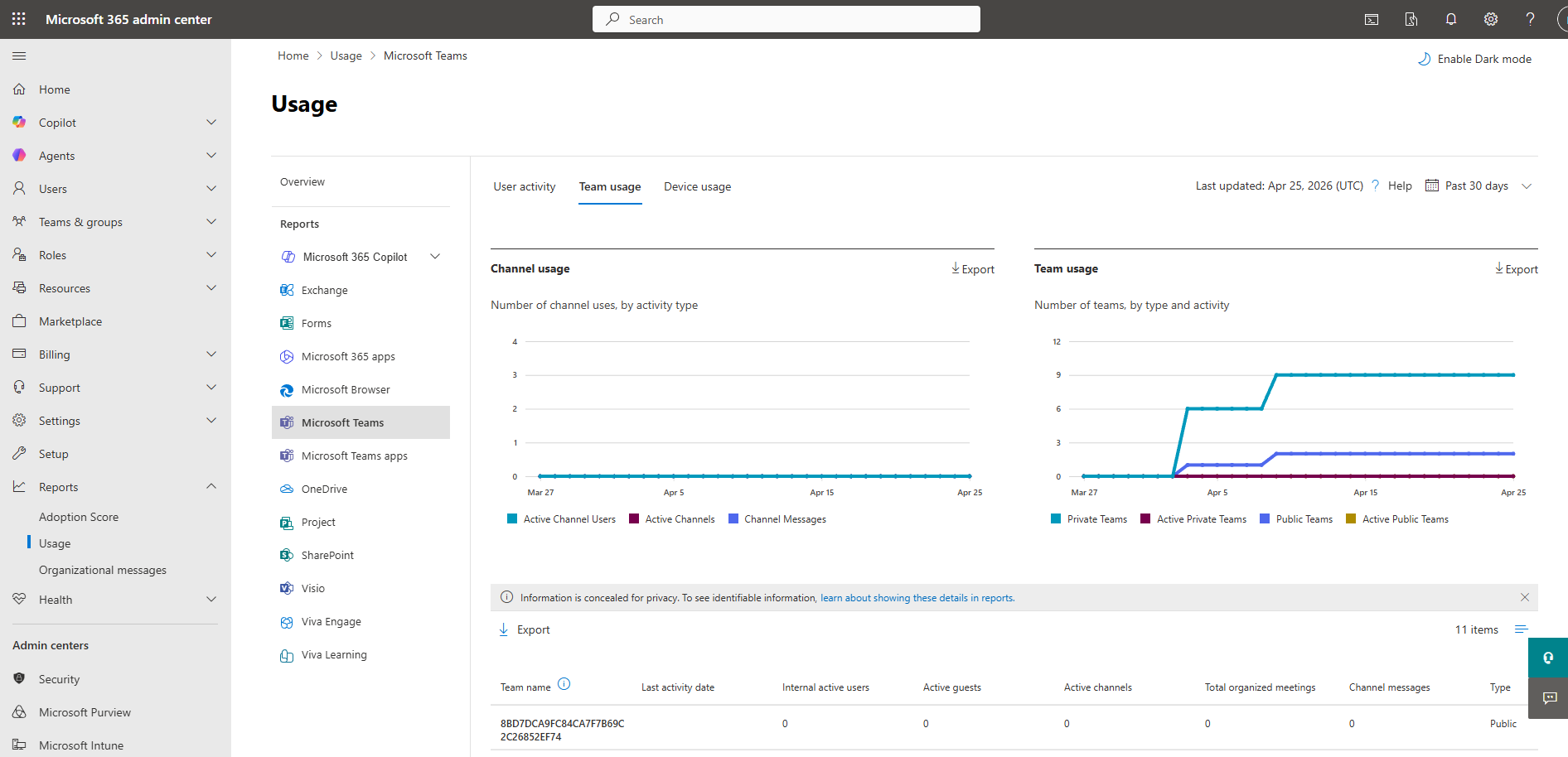
Task: Open Overview in the reports list
Action: [302, 181]
